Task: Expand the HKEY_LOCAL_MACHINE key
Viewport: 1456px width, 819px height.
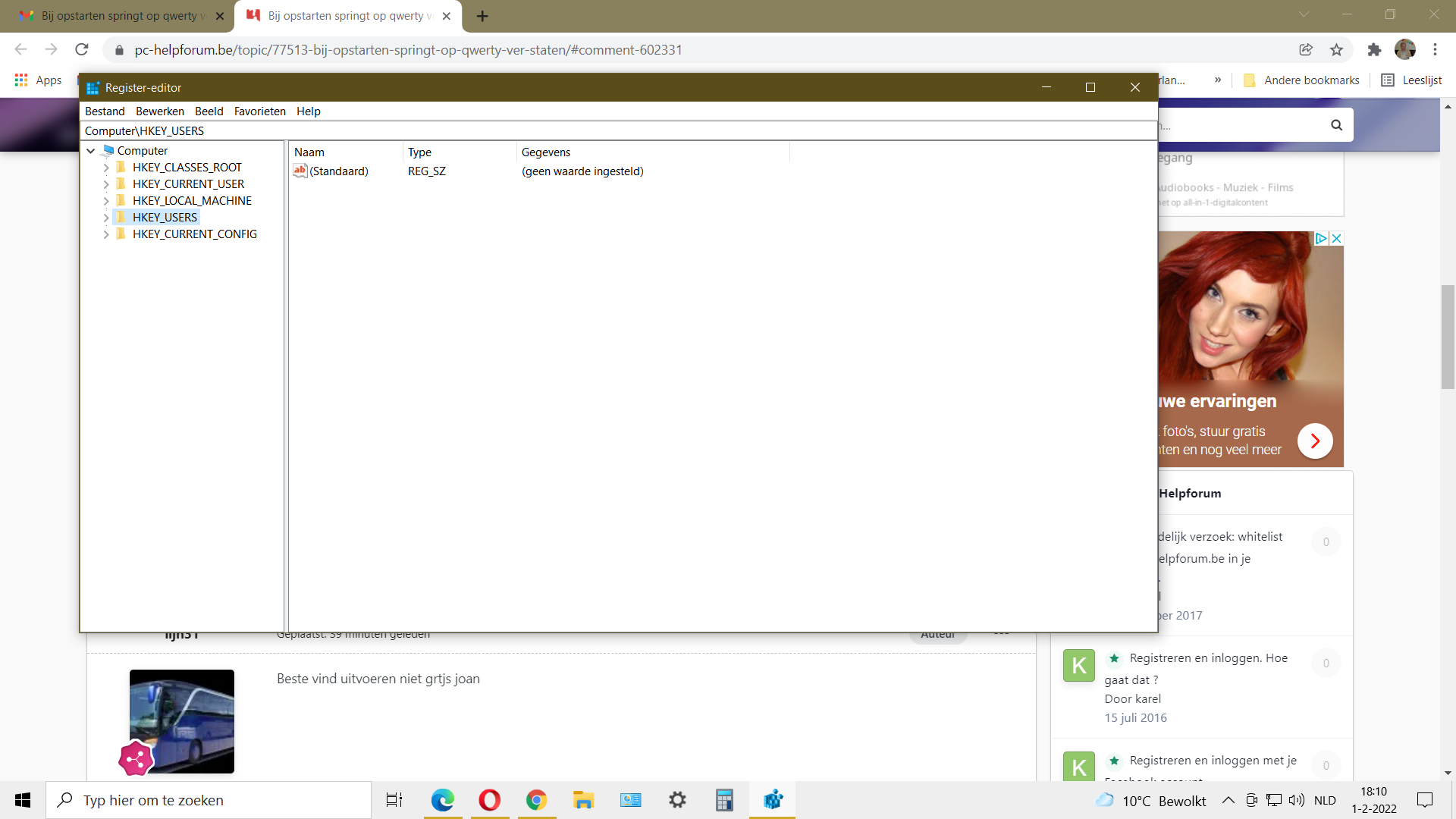Action: pyautogui.click(x=106, y=201)
